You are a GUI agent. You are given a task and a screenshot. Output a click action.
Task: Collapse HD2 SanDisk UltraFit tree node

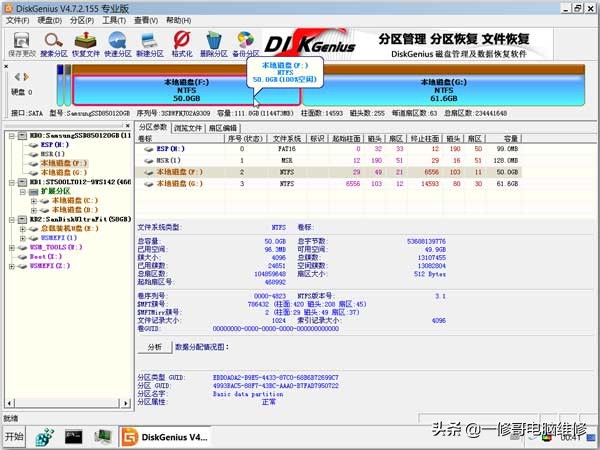[x=12, y=219]
